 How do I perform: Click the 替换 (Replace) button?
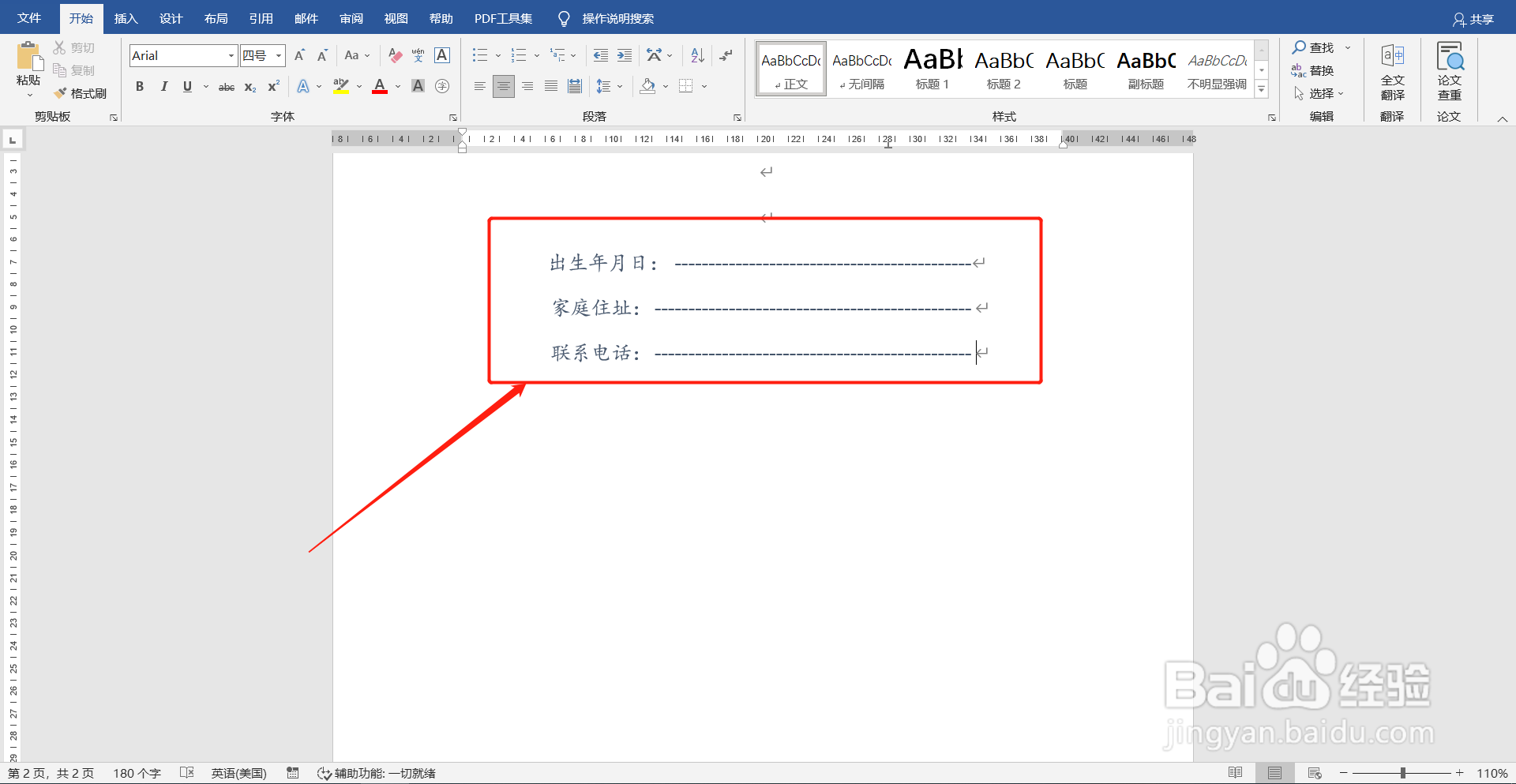tap(1313, 71)
